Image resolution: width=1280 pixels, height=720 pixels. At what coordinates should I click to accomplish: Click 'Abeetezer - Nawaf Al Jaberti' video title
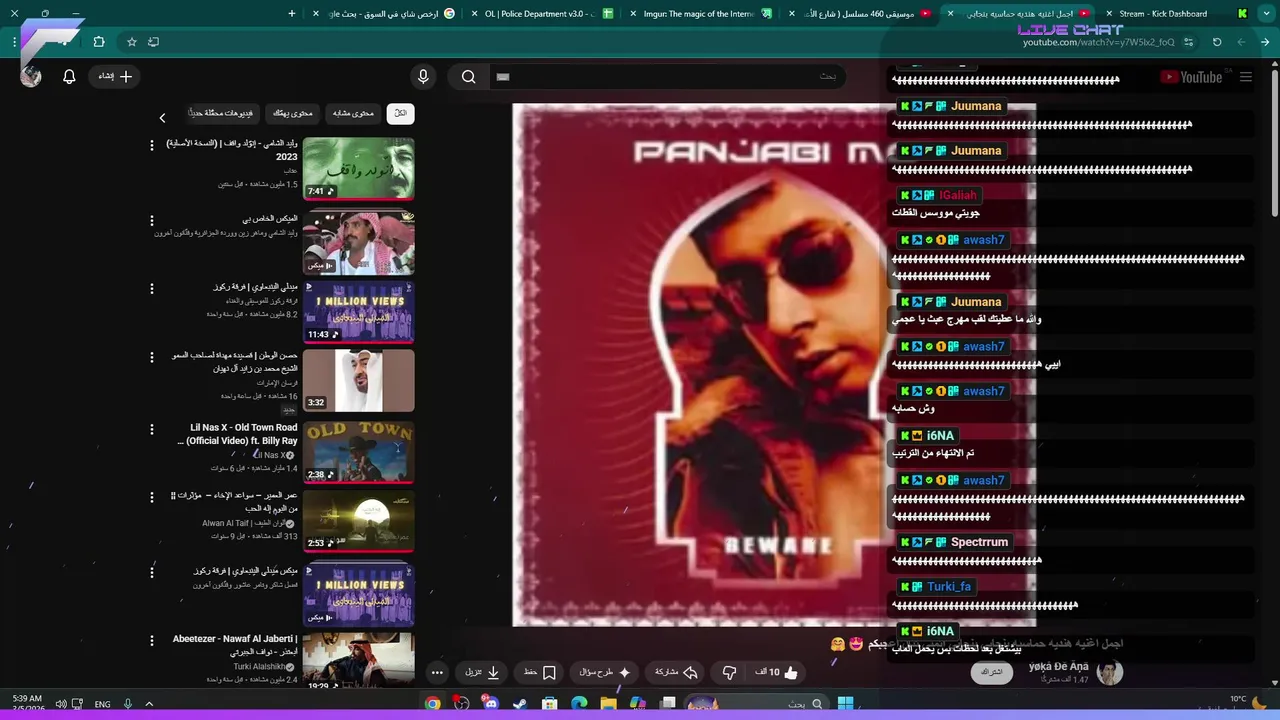pos(235,645)
